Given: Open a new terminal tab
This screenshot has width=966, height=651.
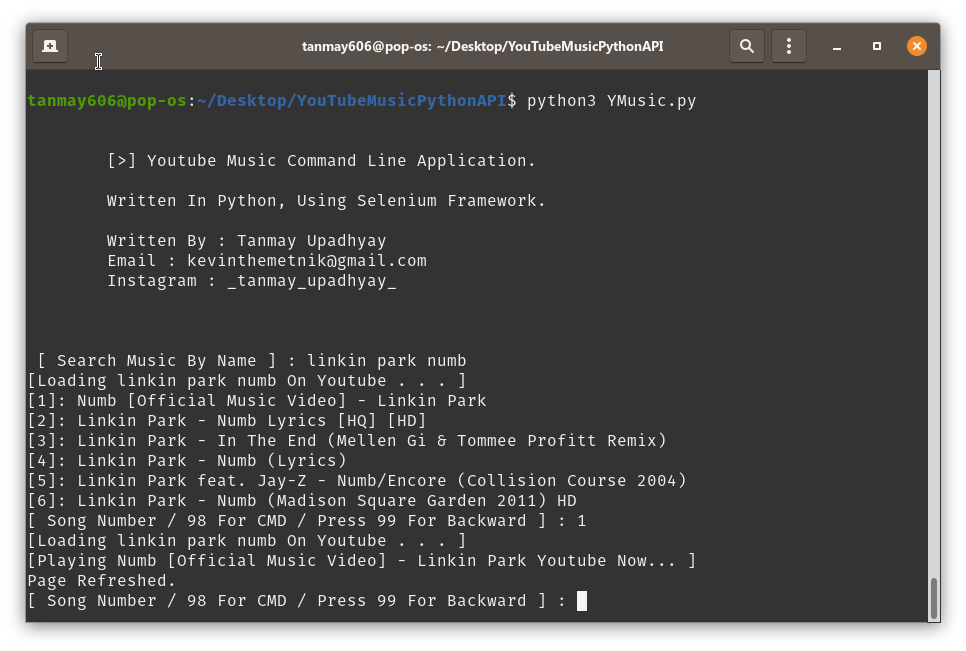Looking at the screenshot, I should pyautogui.click(x=50, y=46).
